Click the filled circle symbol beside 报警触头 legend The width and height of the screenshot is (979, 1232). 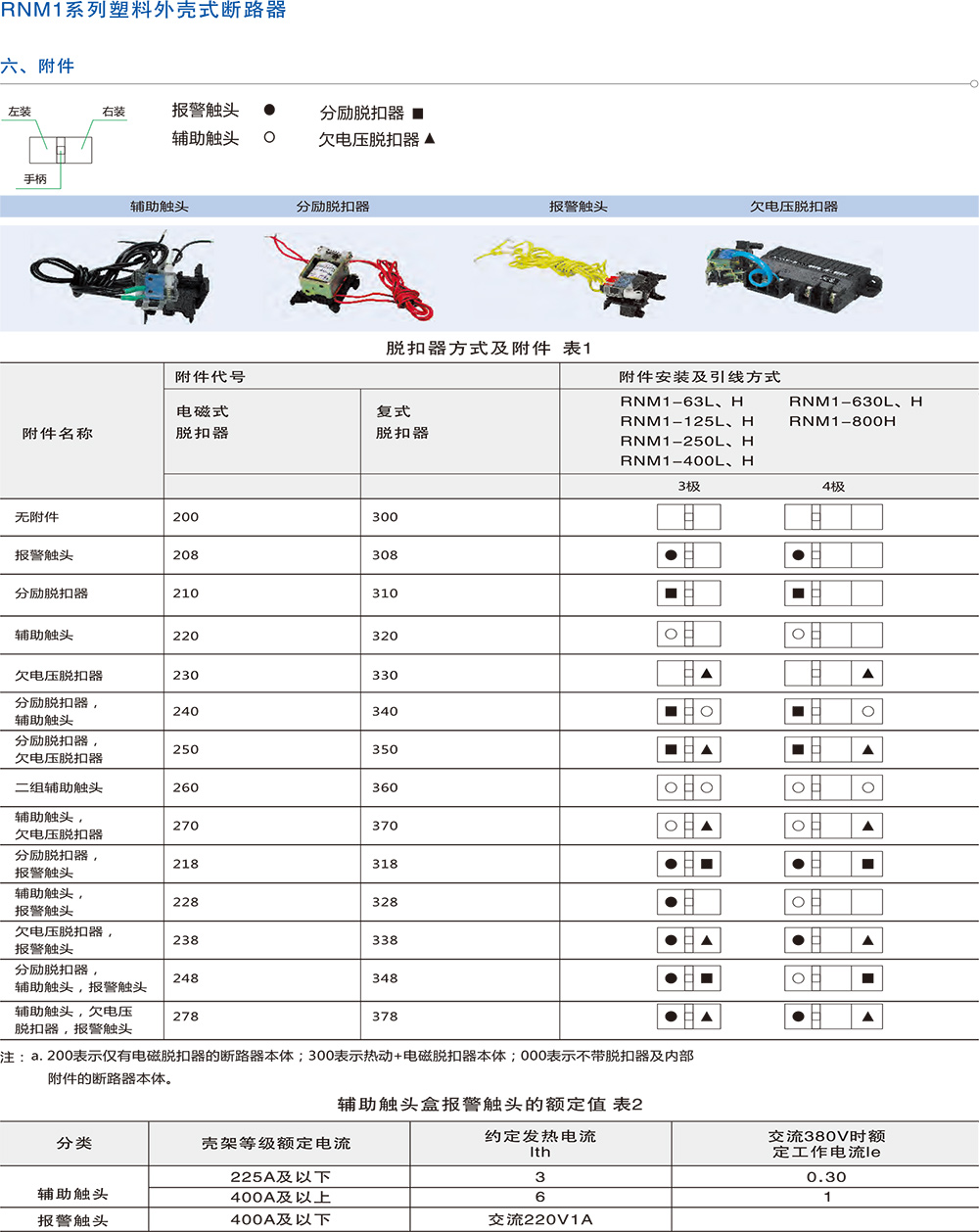(x=269, y=110)
